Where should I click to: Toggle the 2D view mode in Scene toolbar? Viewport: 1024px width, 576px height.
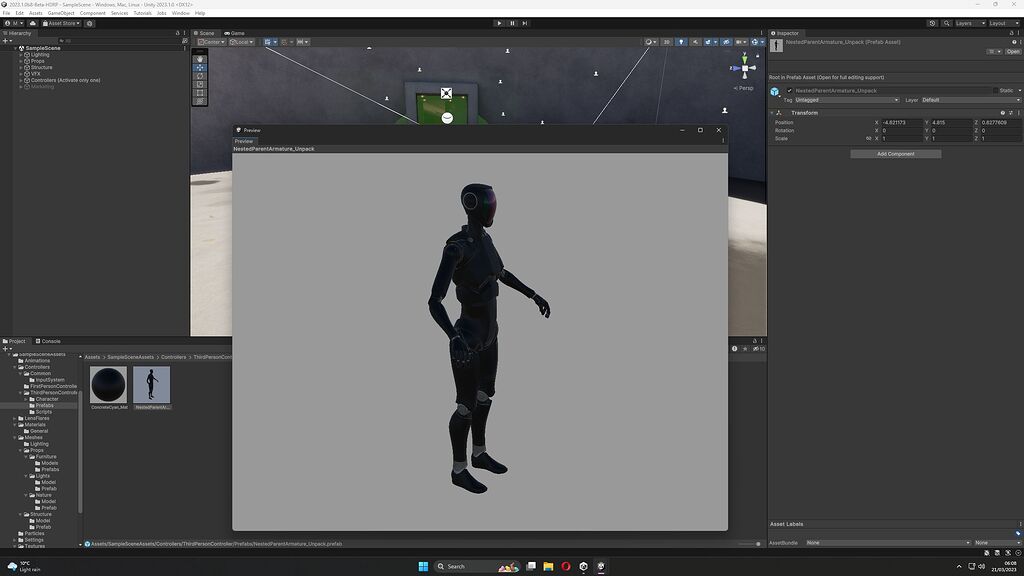666,42
